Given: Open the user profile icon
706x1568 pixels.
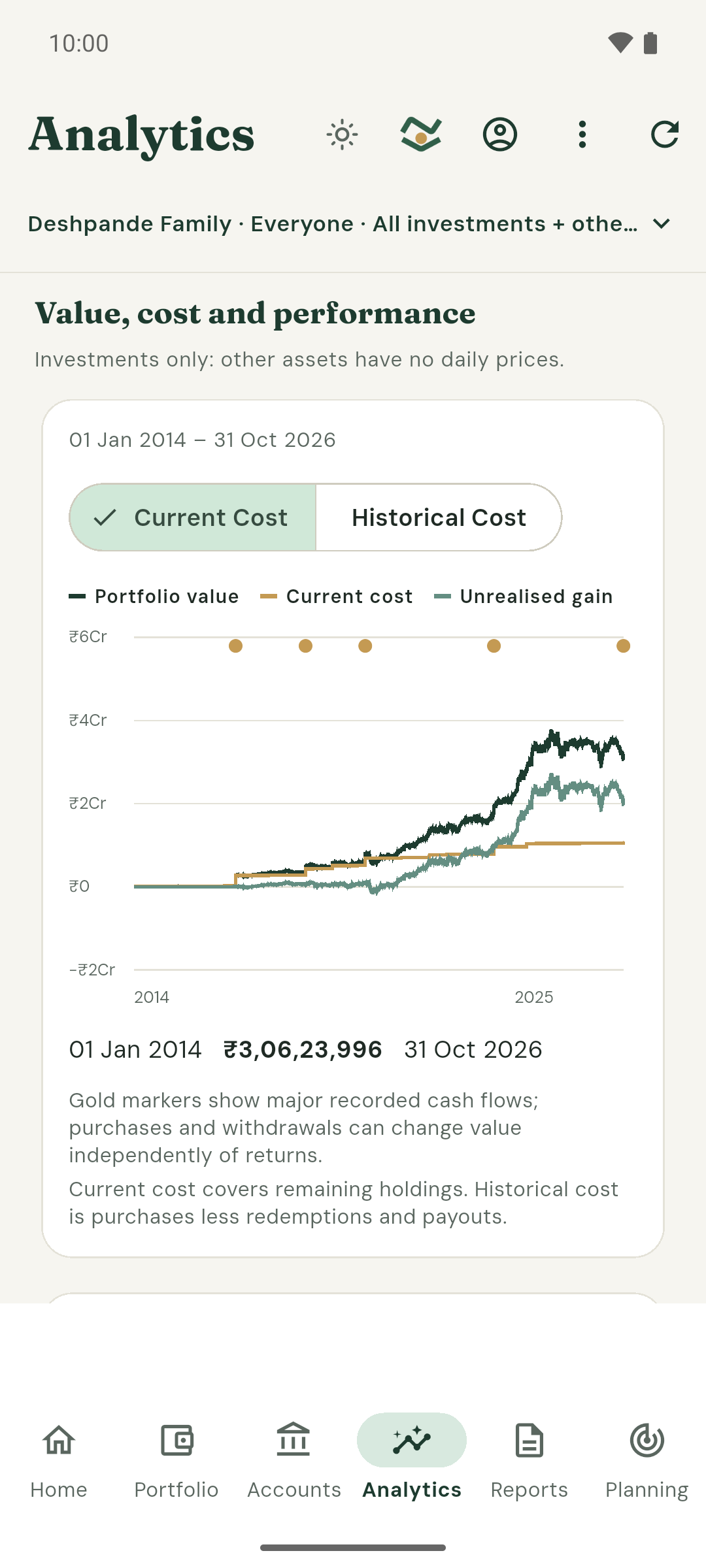Looking at the screenshot, I should (x=500, y=135).
